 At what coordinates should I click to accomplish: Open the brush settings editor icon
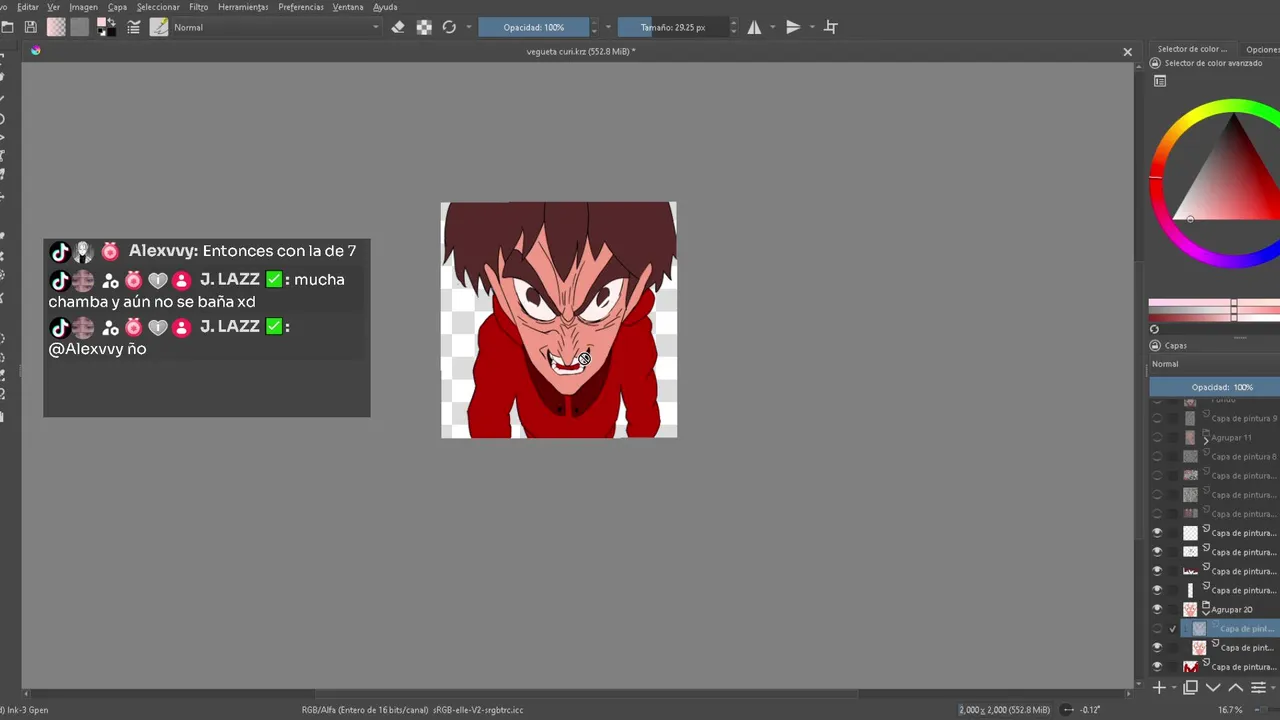(134, 27)
